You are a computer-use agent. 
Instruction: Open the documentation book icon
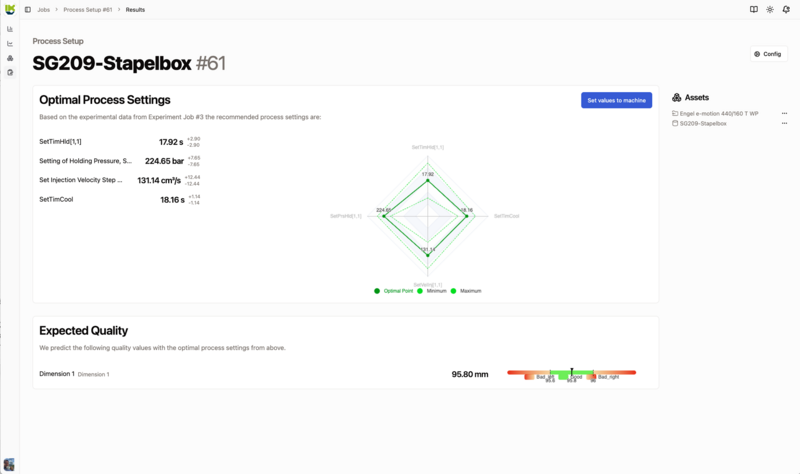coord(753,9)
